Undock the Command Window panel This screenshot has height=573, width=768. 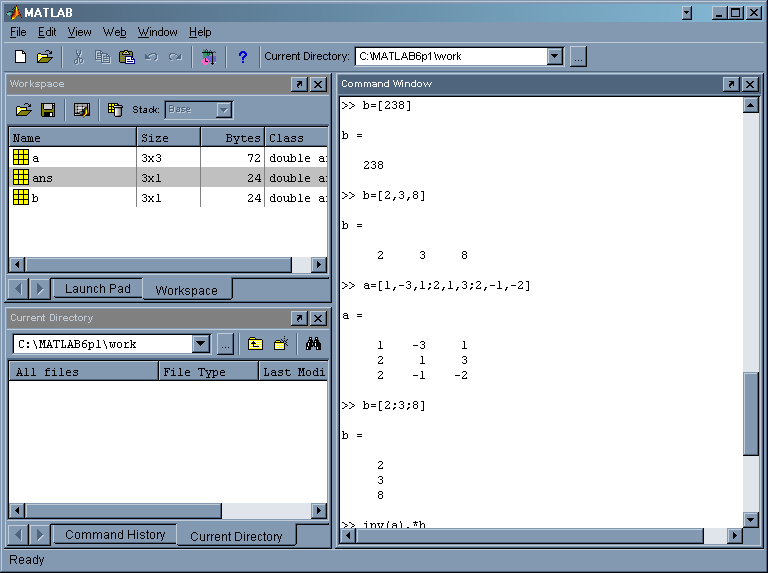click(x=731, y=84)
